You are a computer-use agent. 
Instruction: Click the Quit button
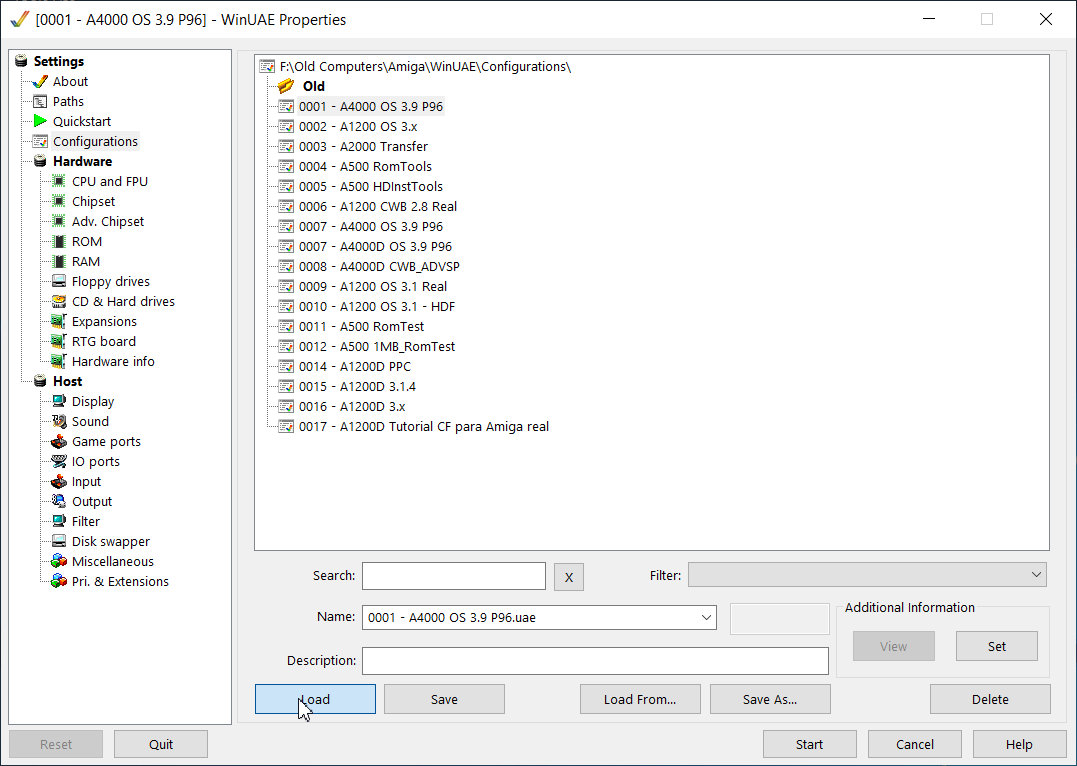161,744
